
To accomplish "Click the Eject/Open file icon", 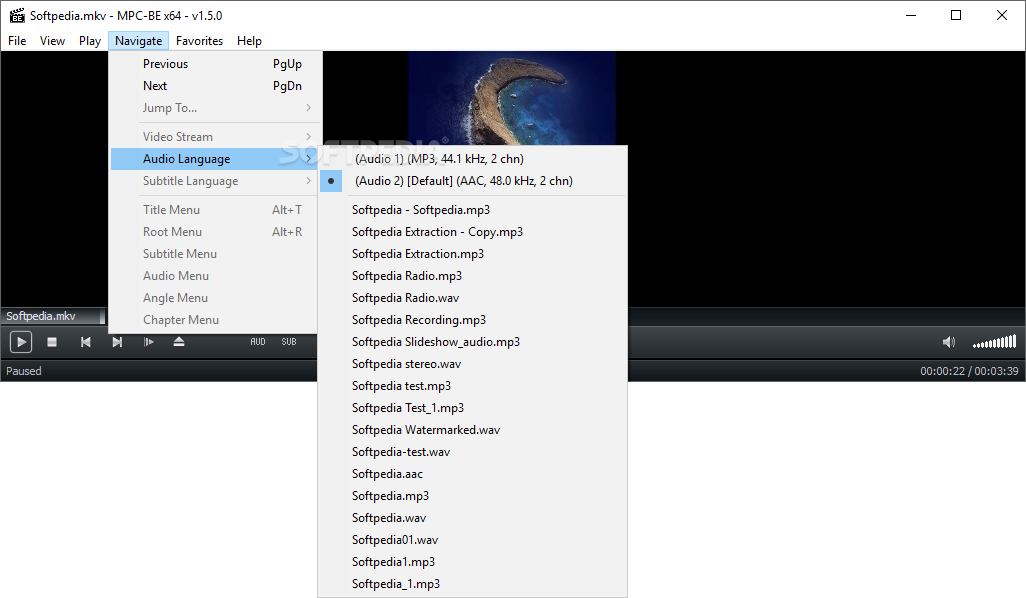I will (x=179, y=342).
